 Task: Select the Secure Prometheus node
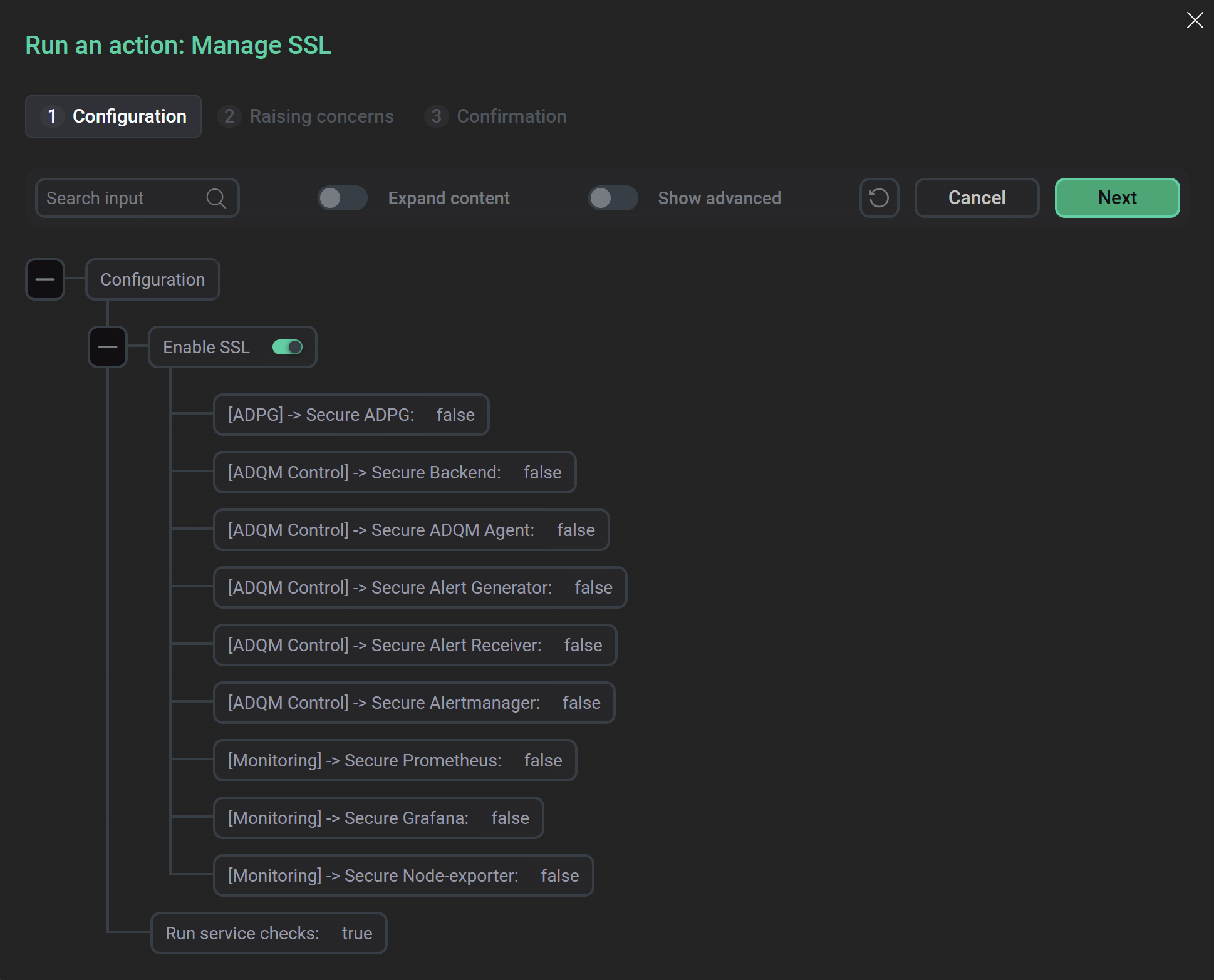(395, 760)
